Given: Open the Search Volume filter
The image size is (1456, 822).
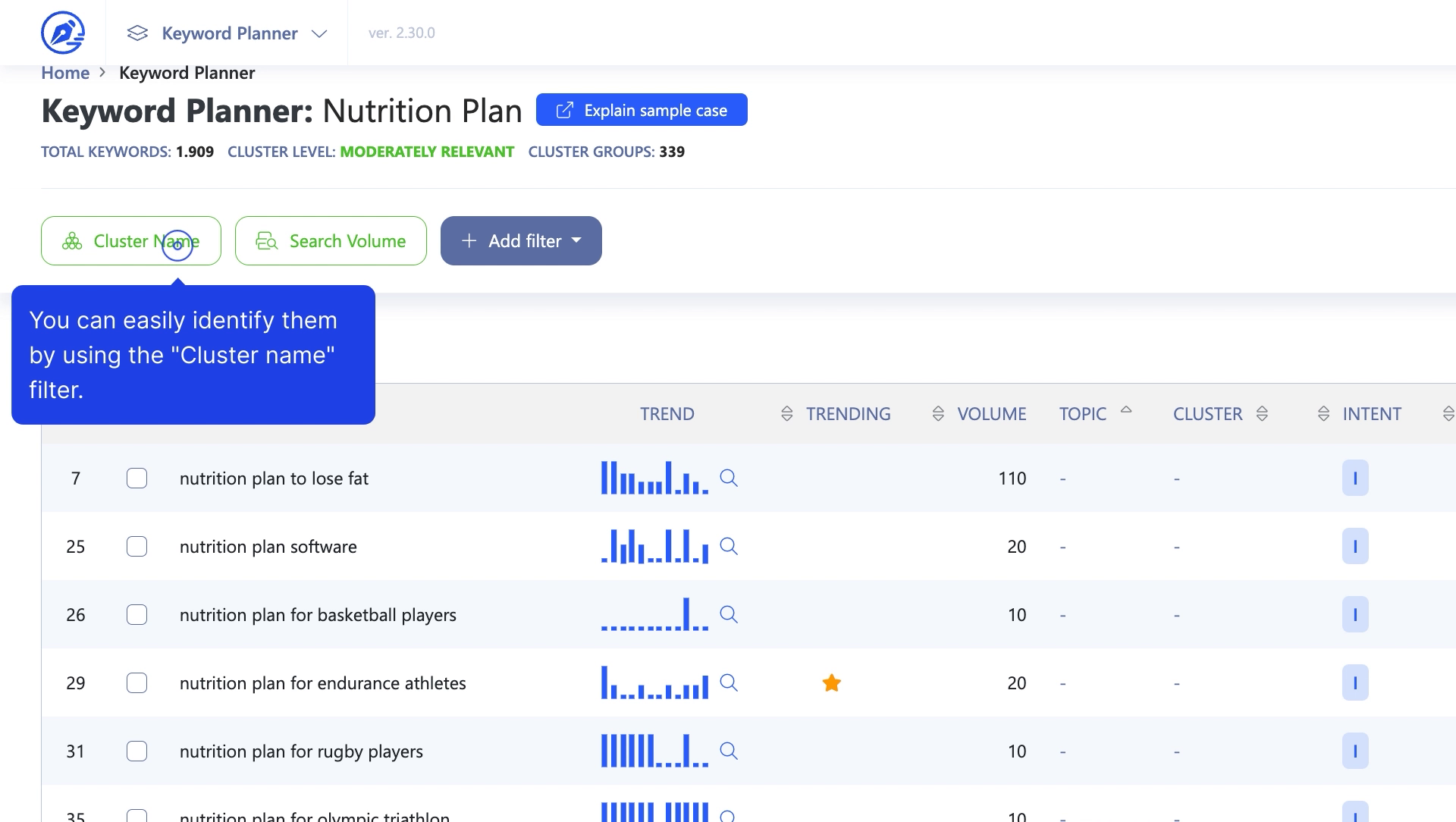Looking at the screenshot, I should click(331, 241).
